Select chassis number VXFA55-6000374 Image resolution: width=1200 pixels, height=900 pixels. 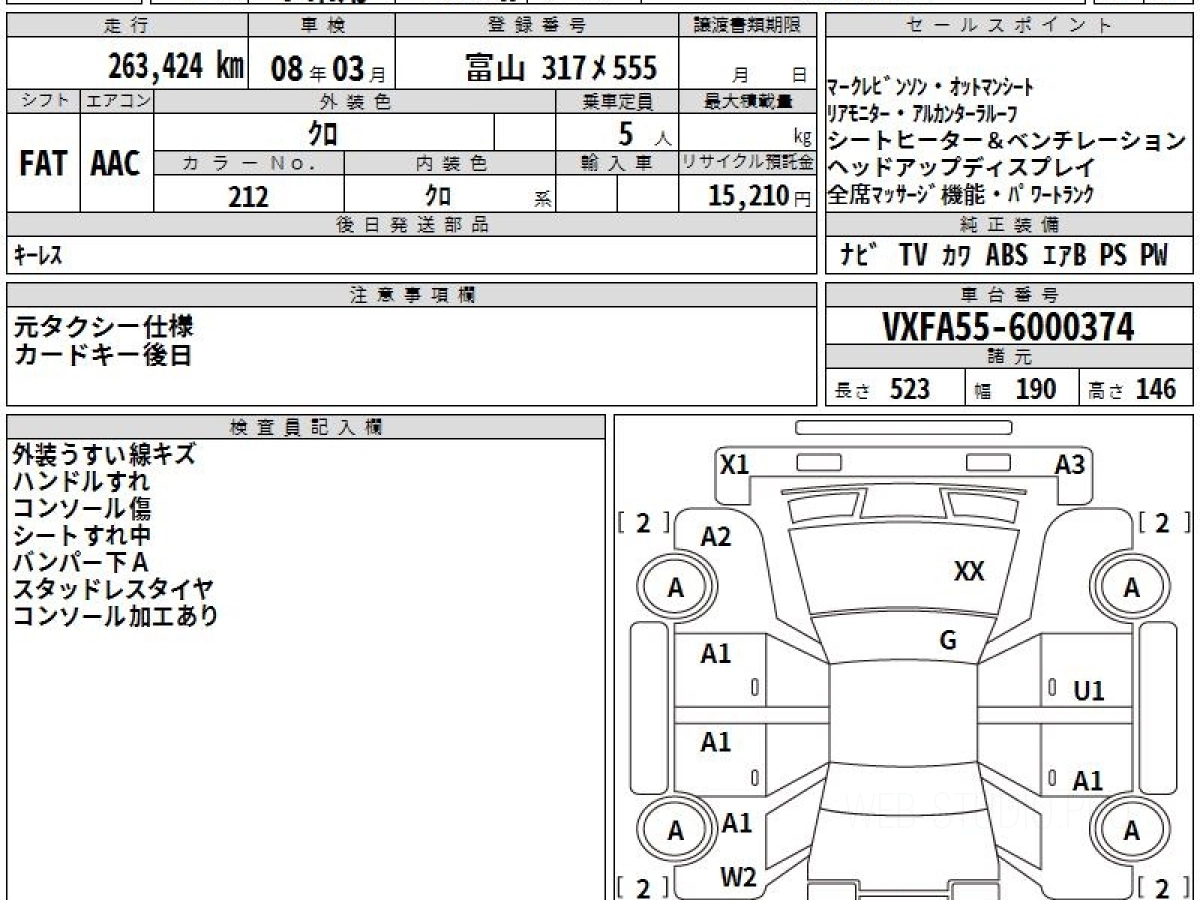point(1008,326)
